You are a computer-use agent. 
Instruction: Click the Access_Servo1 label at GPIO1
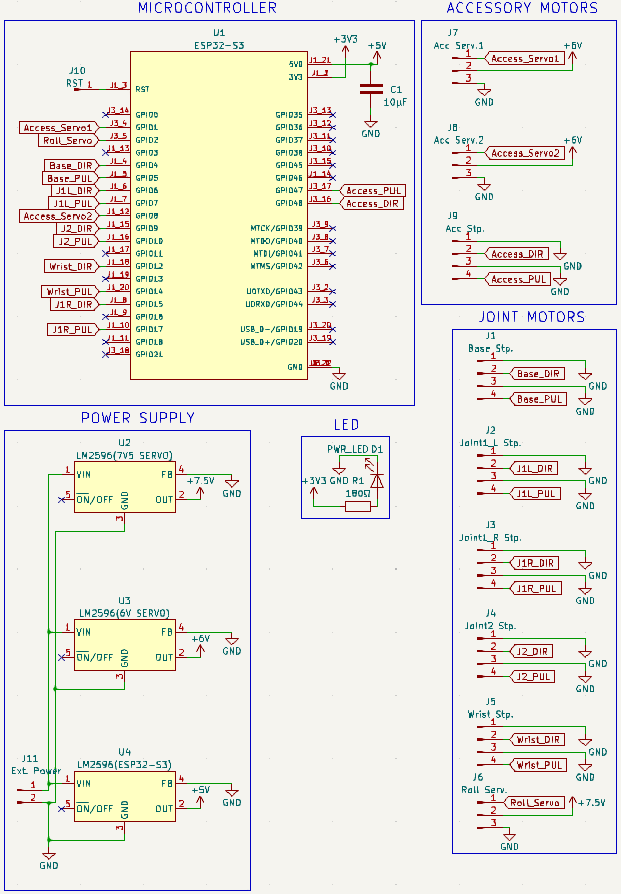[x=59, y=128]
